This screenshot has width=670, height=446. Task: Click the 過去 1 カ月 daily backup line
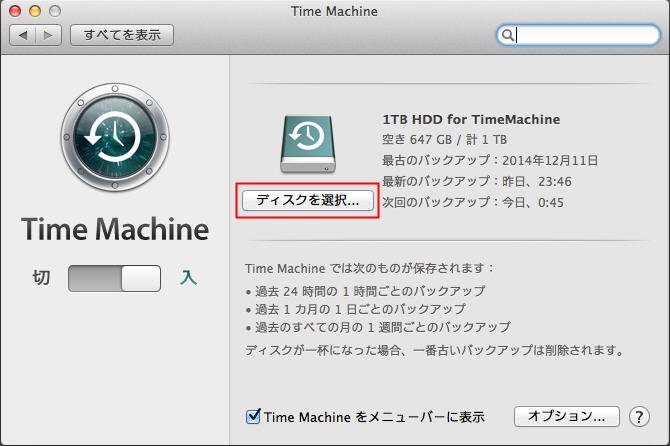coord(356,309)
